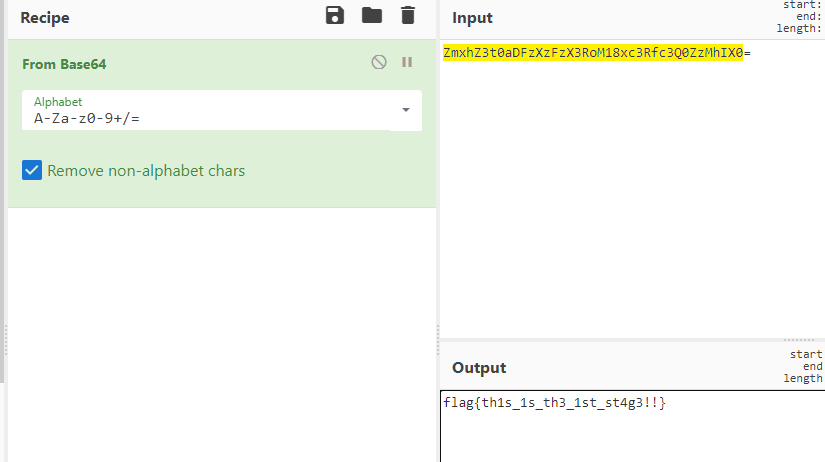Click the 'Remove non-alphabet chars' label text
Screen dimensions: 825x462
point(146,171)
